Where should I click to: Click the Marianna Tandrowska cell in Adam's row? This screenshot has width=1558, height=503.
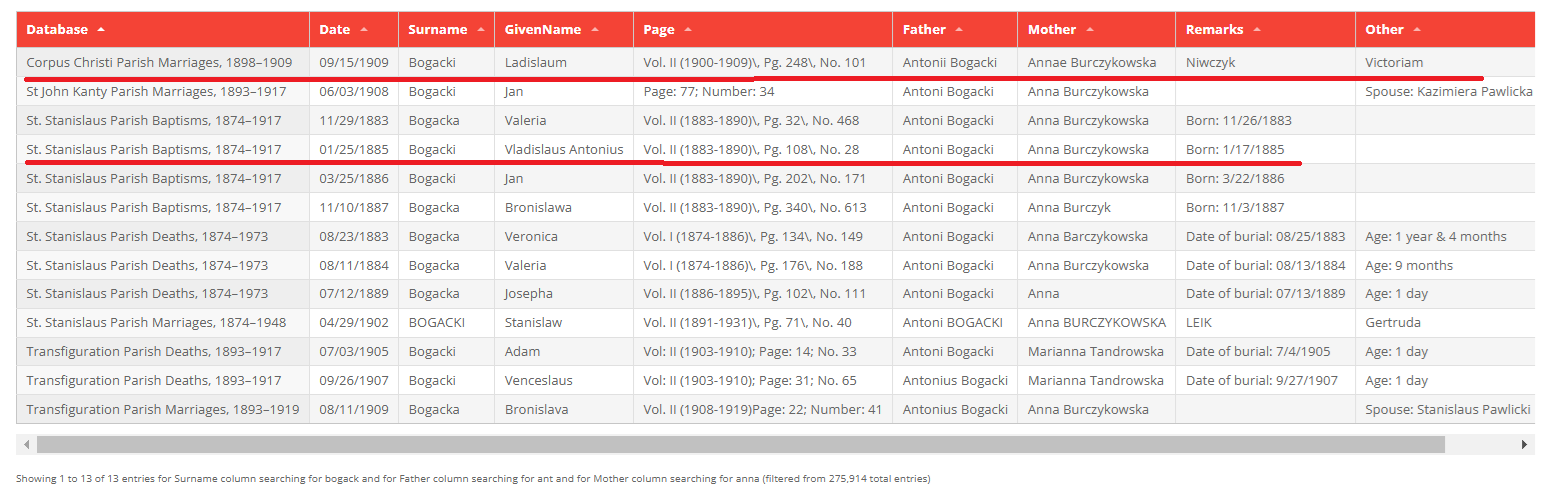tap(1096, 352)
